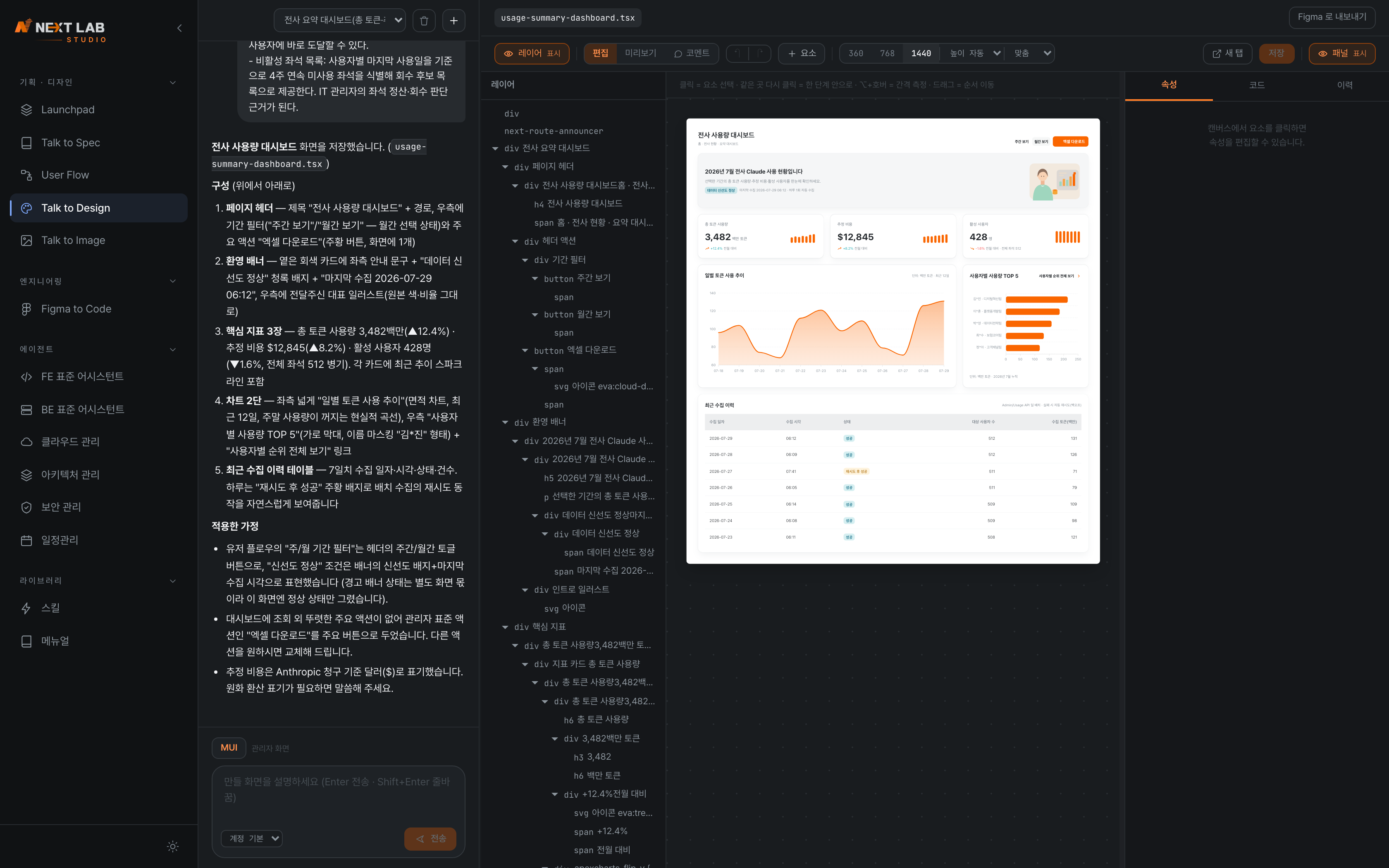This screenshot has height=868, width=1389.
Task: Collapse 에이전트 section
Action: [98, 349]
